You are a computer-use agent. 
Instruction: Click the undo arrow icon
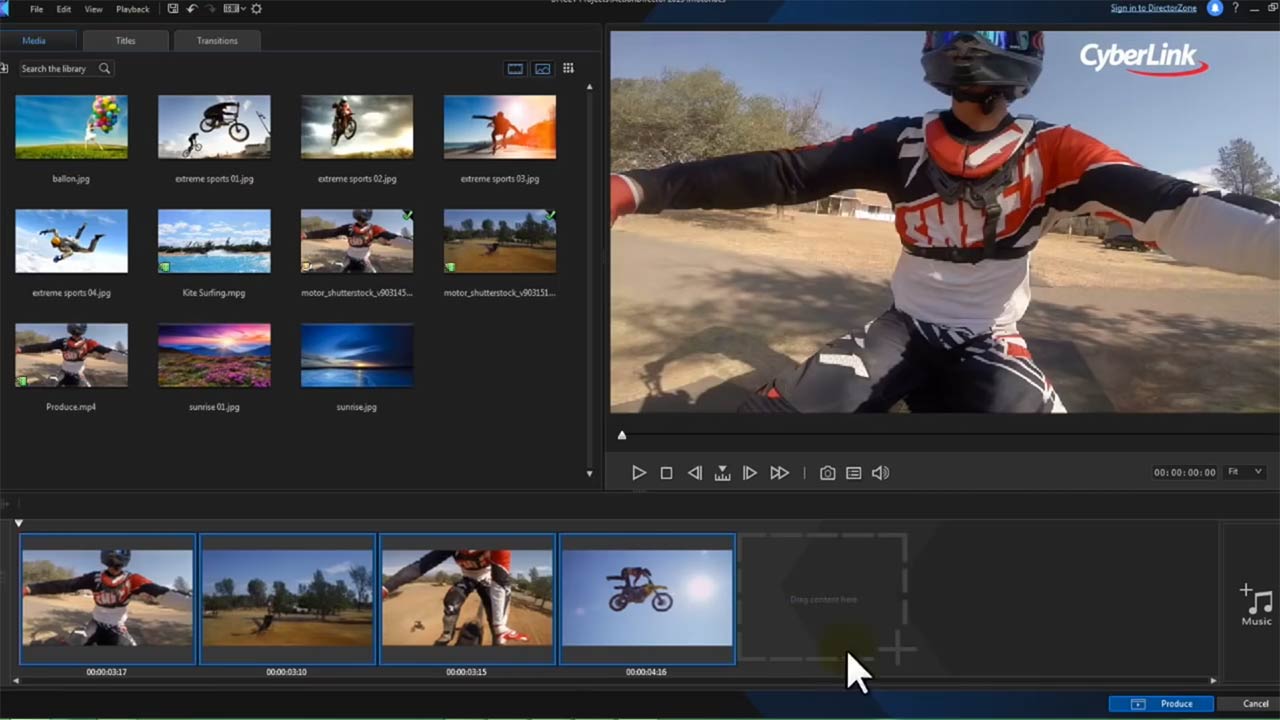coord(192,9)
